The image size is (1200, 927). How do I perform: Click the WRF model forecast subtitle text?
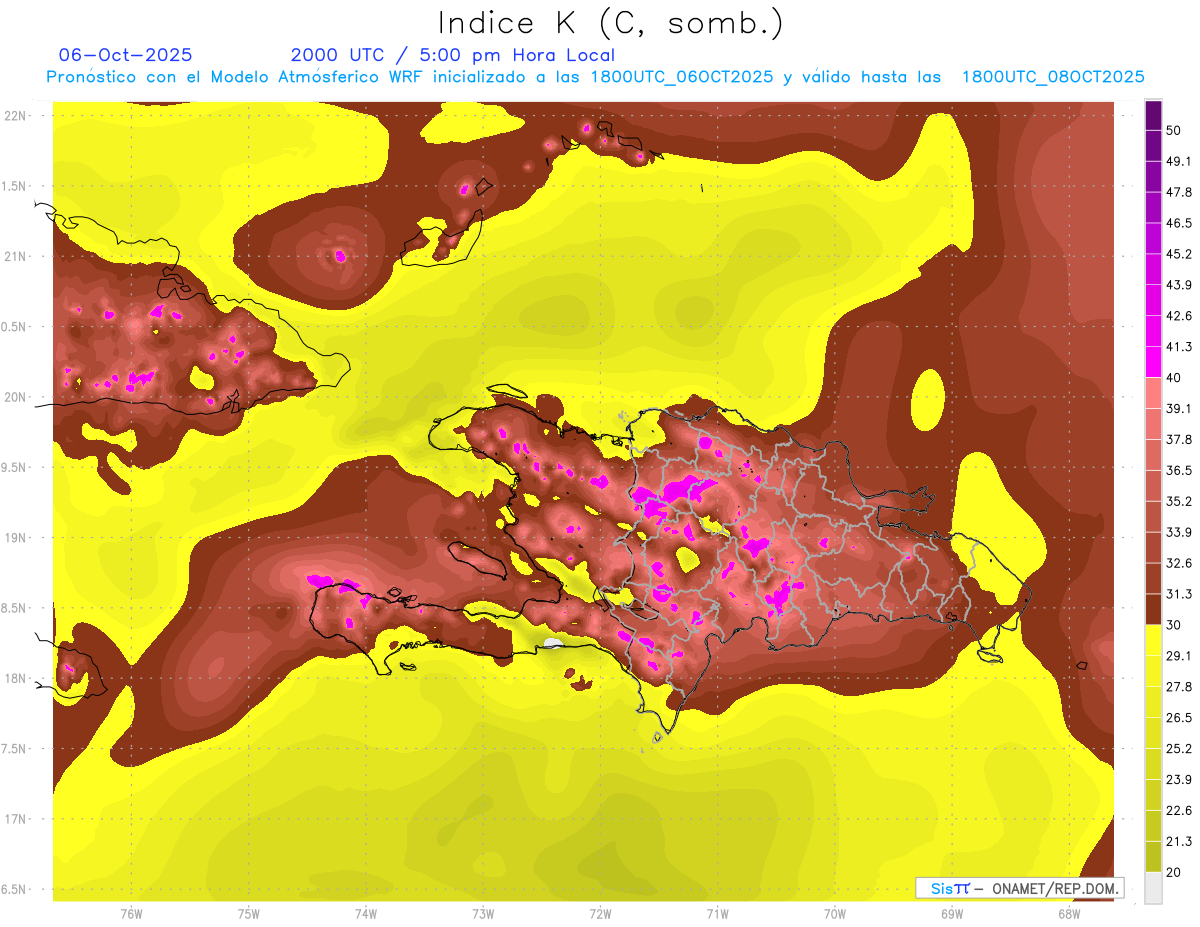coord(595,77)
